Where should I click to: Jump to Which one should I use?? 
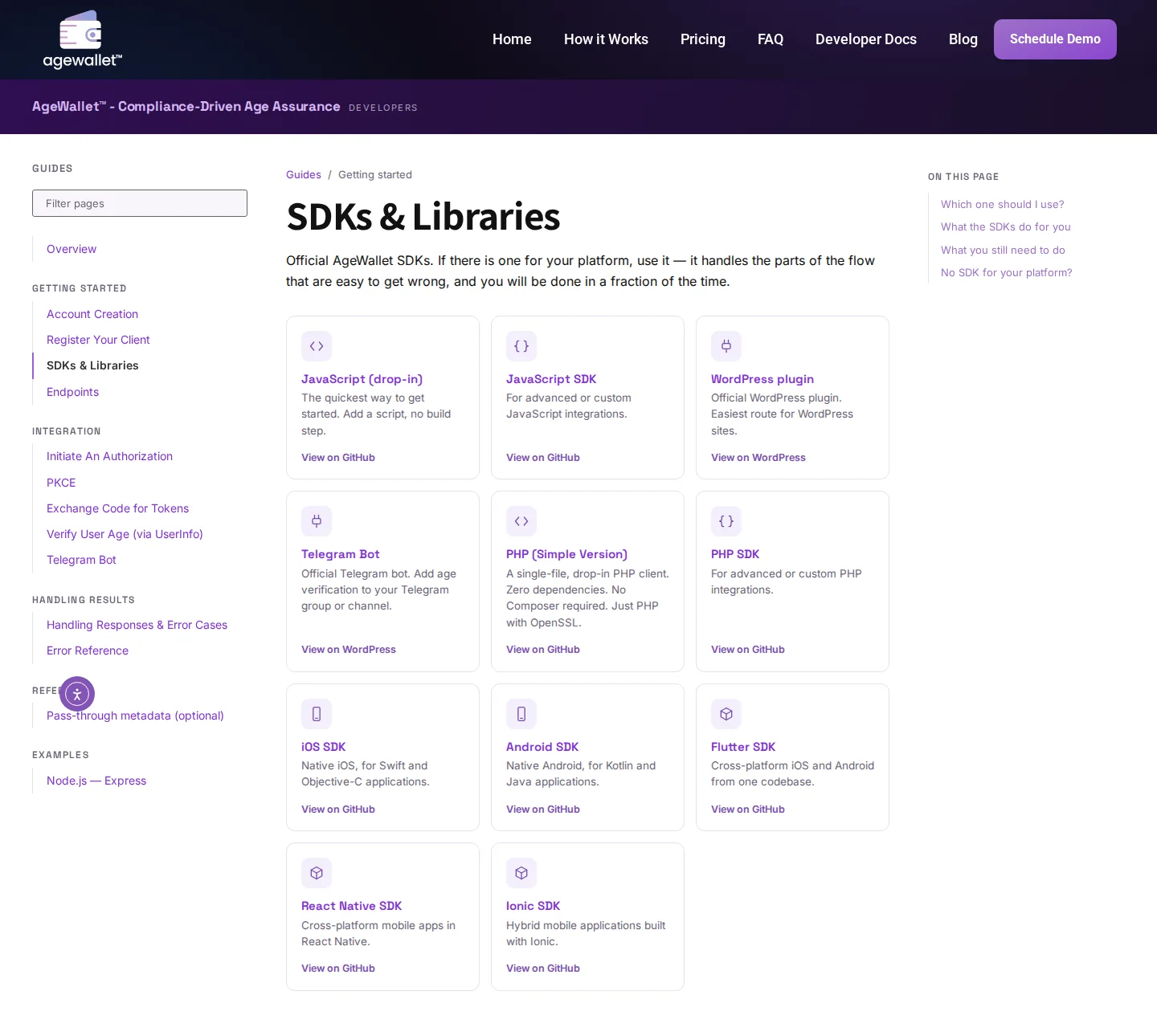[x=1003, y=204]
